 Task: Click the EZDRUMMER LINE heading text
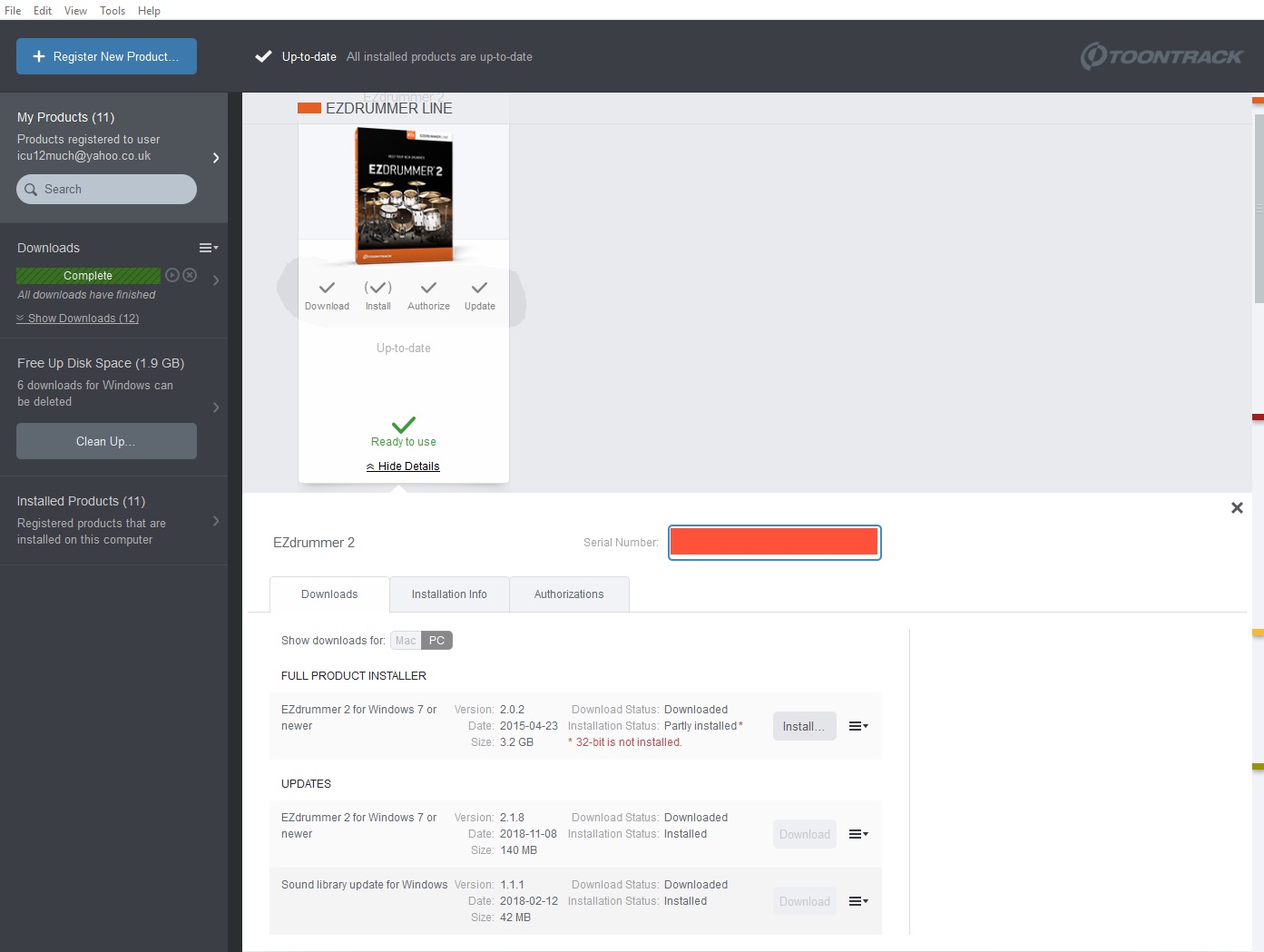coord(388,108)
